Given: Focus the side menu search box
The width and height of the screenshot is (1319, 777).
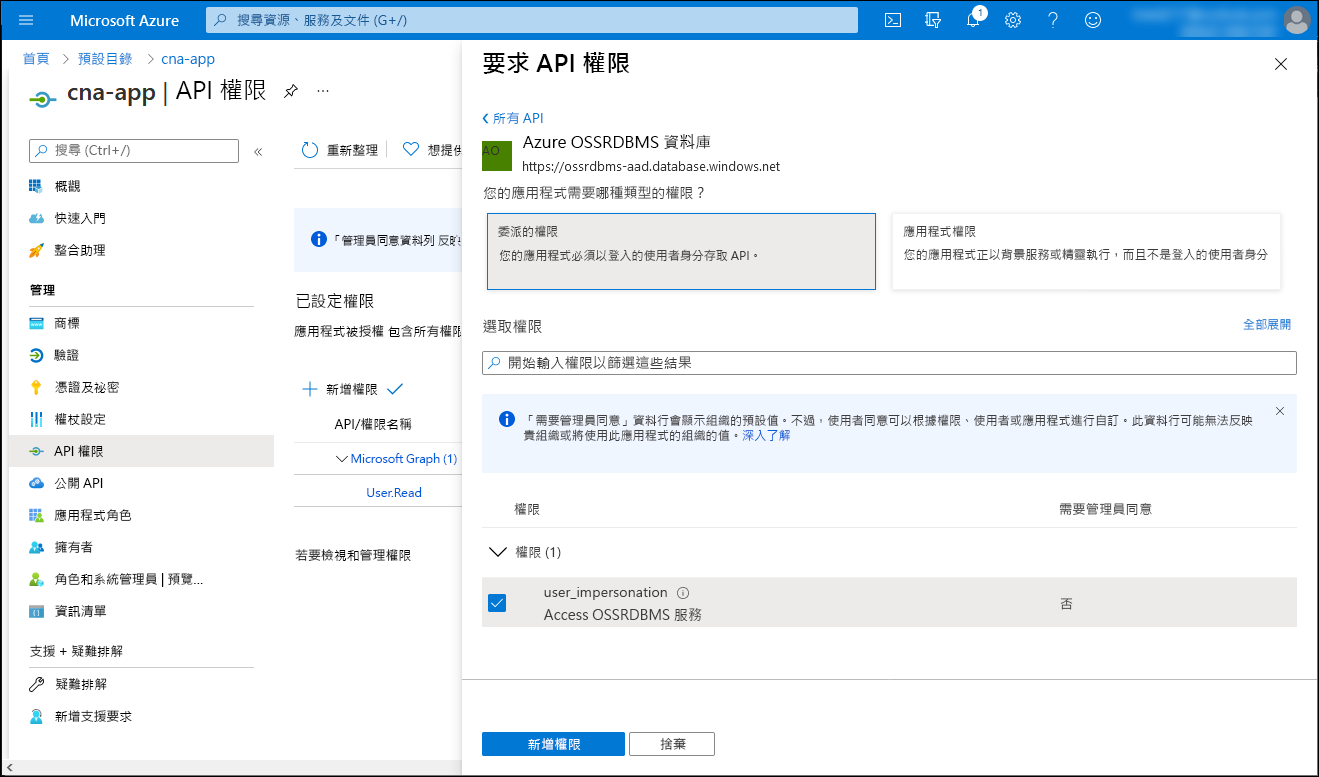Looking at the screenshot, I should click(134, 150).
